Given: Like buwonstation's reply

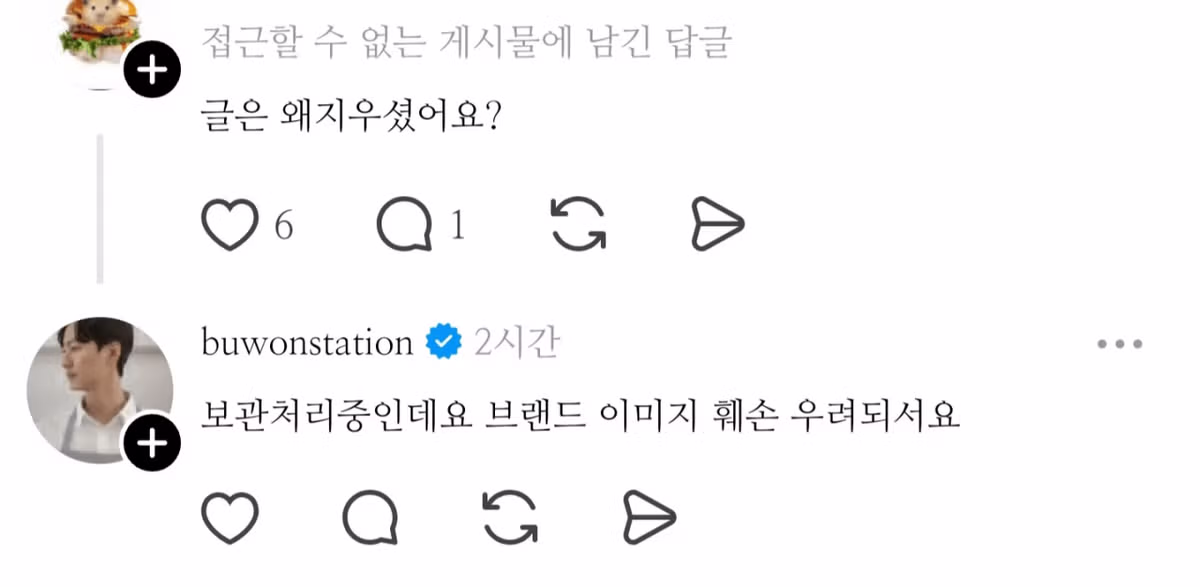Looking at the screenshot, I should tap(230, 517).
